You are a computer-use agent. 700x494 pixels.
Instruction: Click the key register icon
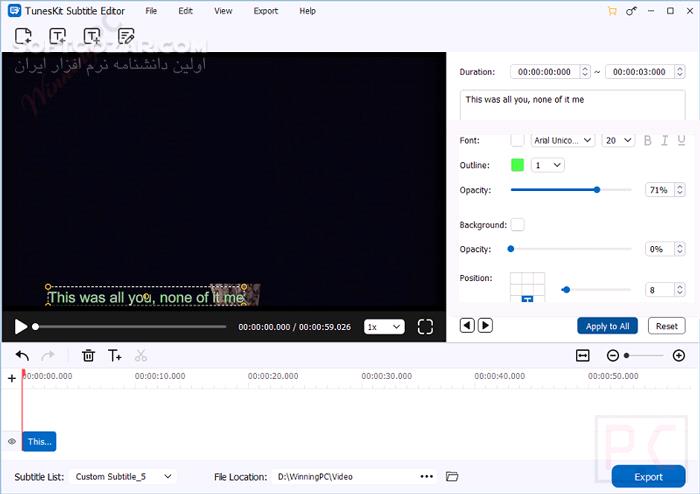point(631,11)
